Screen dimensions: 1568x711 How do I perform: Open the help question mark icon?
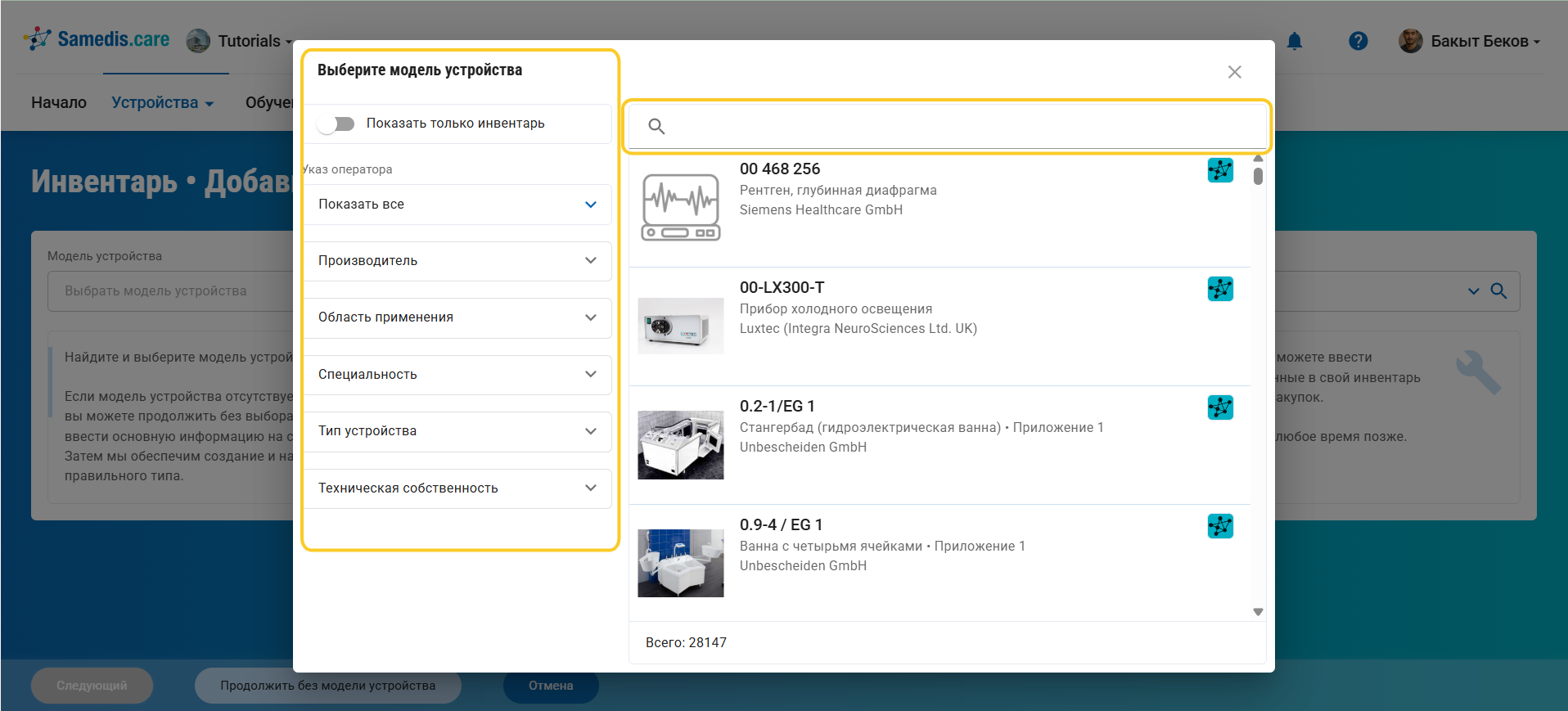pos(1358,41)
